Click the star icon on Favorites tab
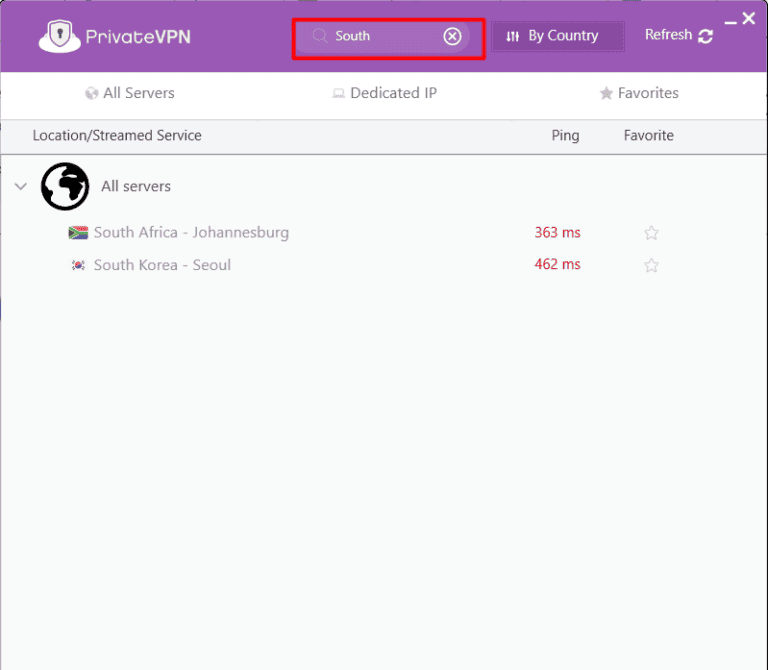The image size is (768, 670). tap(606, 93)
